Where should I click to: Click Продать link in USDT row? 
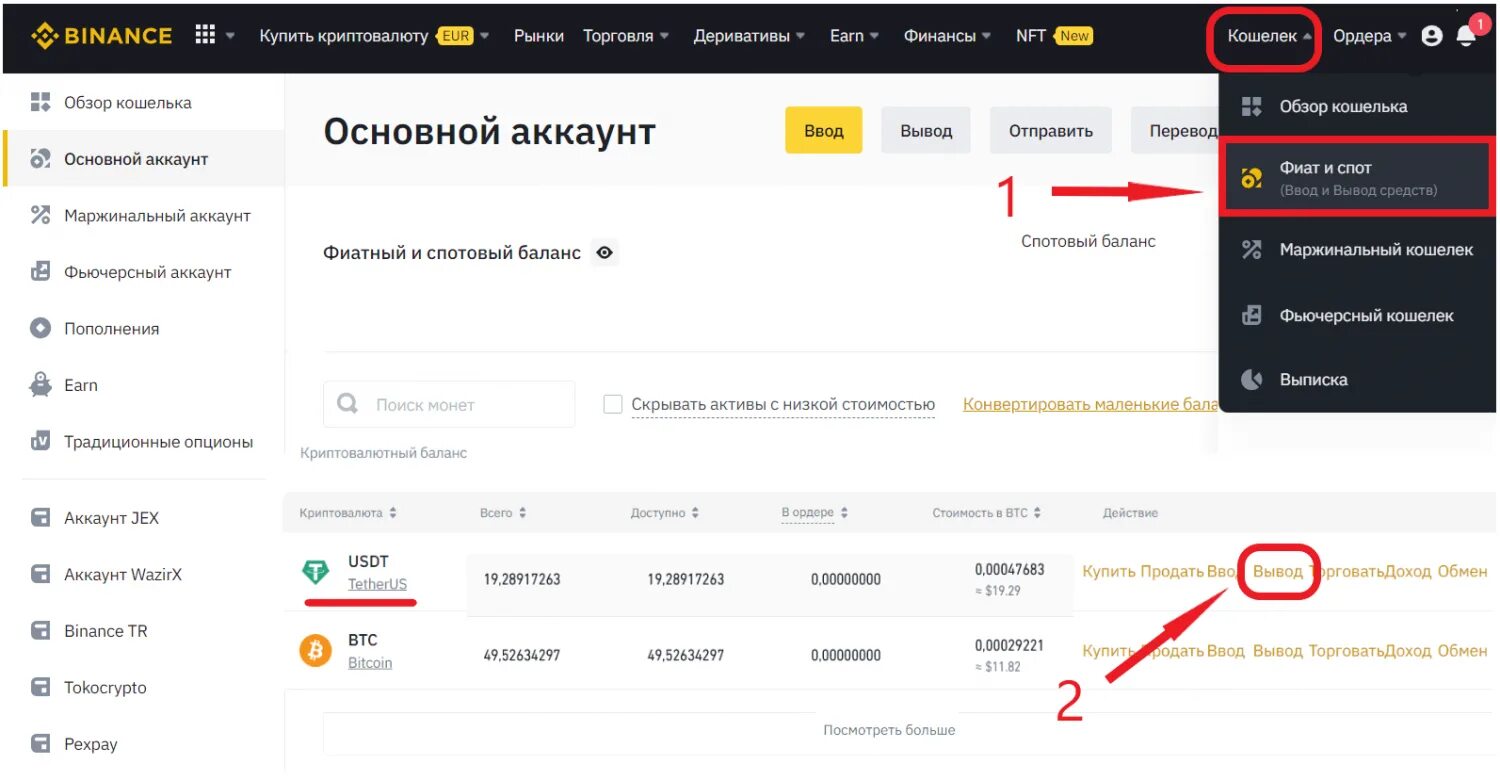pos(1172,571)
